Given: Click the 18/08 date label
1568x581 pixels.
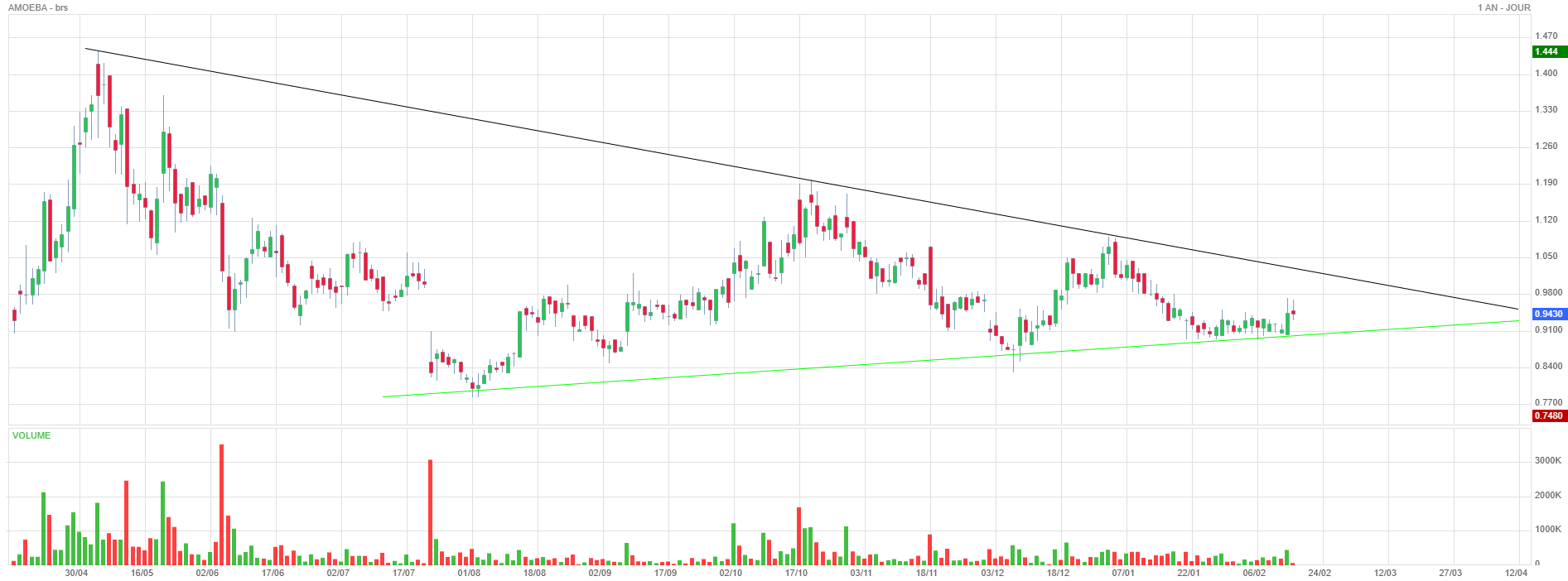Looking at the screenshot, I should (534, 573).
